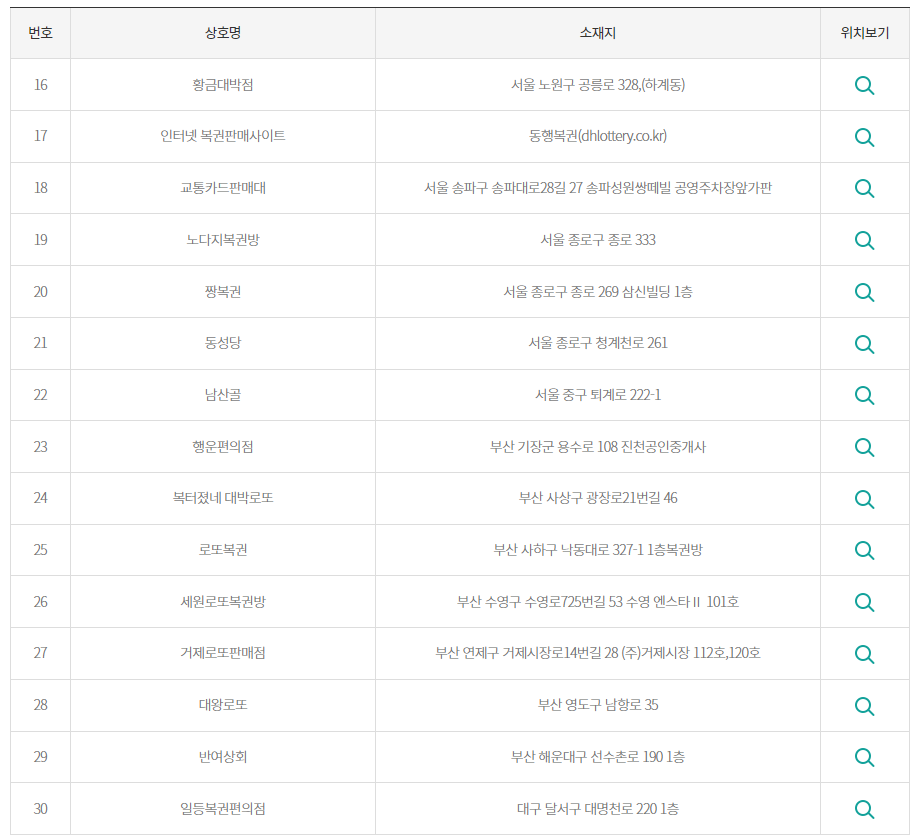Click magnifier icon for 짱복권
The height and width of the screenshot is (840, 918).
(864, 292)
